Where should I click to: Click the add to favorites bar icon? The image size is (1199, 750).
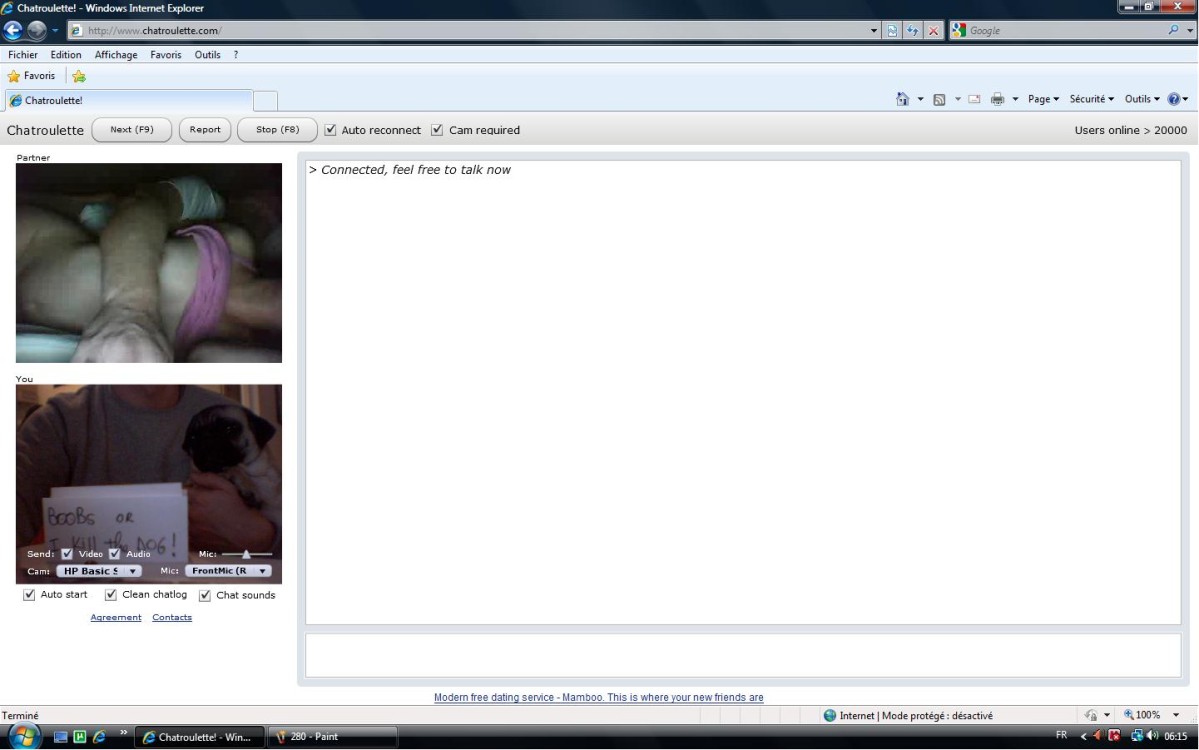click(79, 76)
